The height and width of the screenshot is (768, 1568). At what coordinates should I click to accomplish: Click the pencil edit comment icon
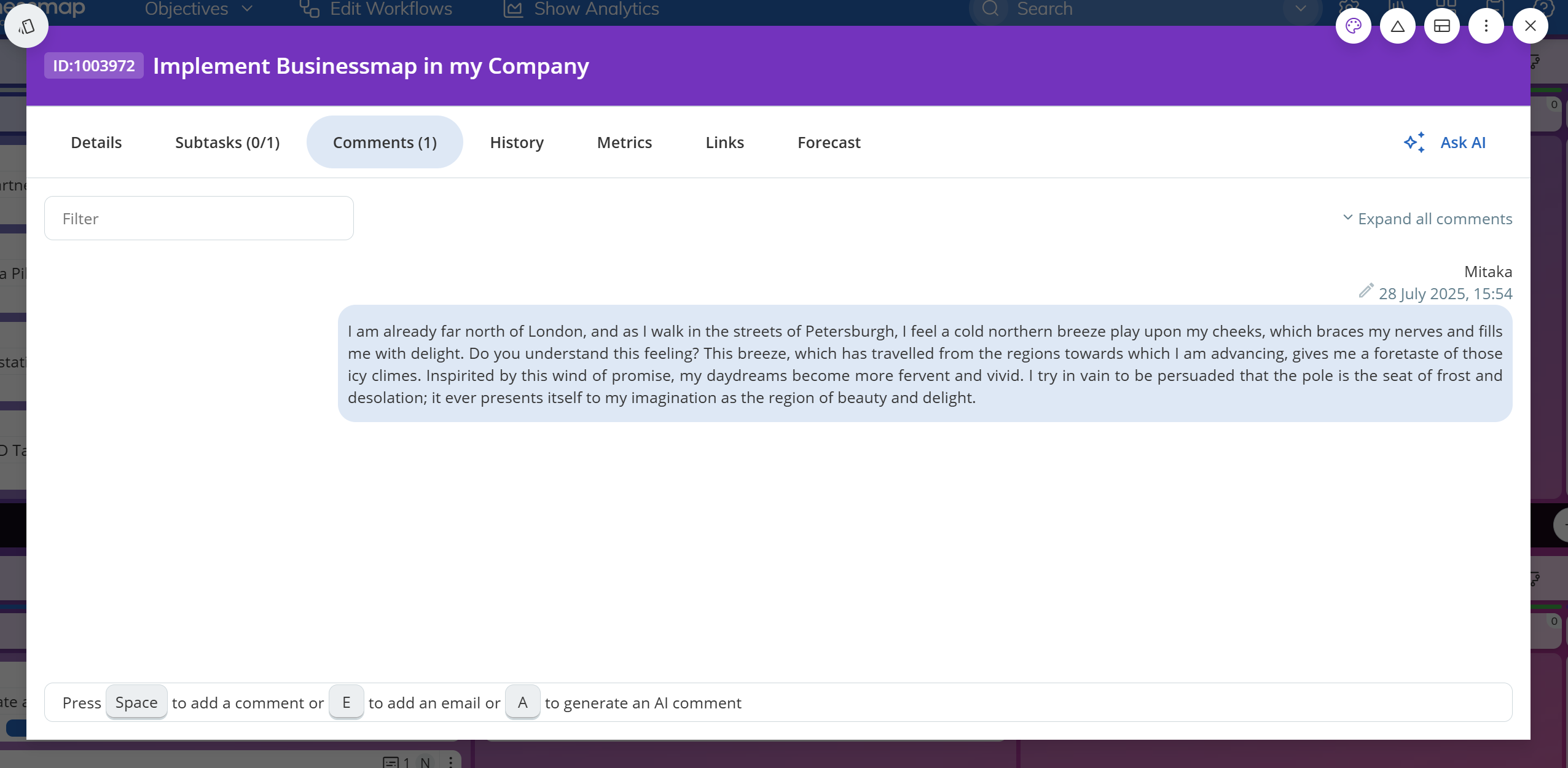[1365, 291]
